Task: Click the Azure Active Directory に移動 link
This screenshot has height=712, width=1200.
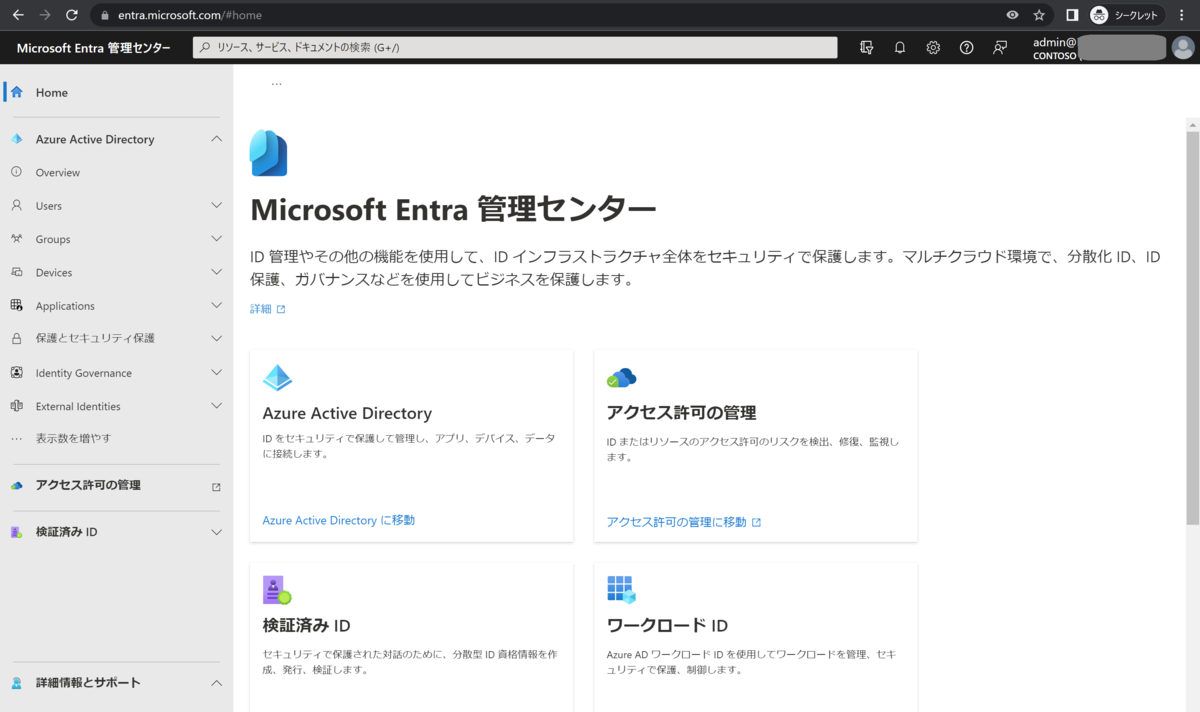Action: point(337,520)
